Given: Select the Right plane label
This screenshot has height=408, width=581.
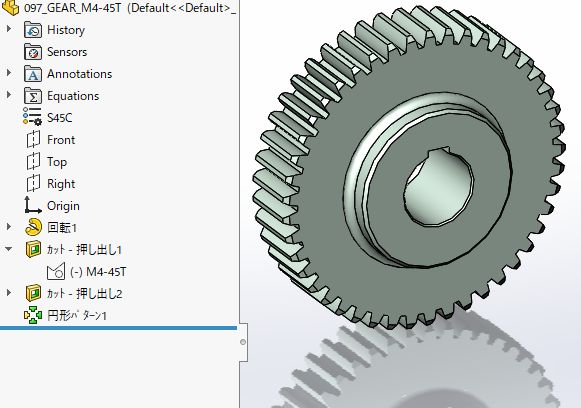Looking at the screenshot, I should pos(61,184).
